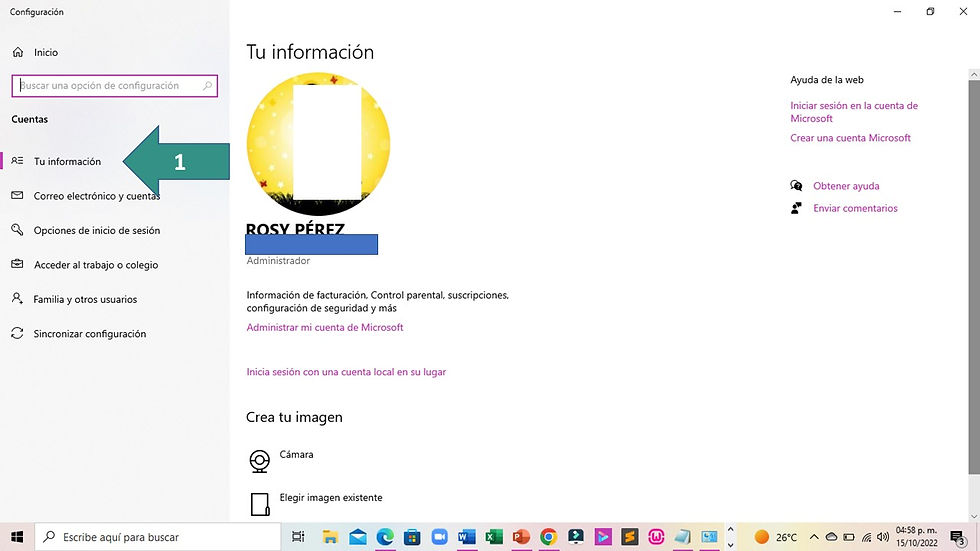
Task: Click the battery tray icon
Action: click(x=849, y=537)
